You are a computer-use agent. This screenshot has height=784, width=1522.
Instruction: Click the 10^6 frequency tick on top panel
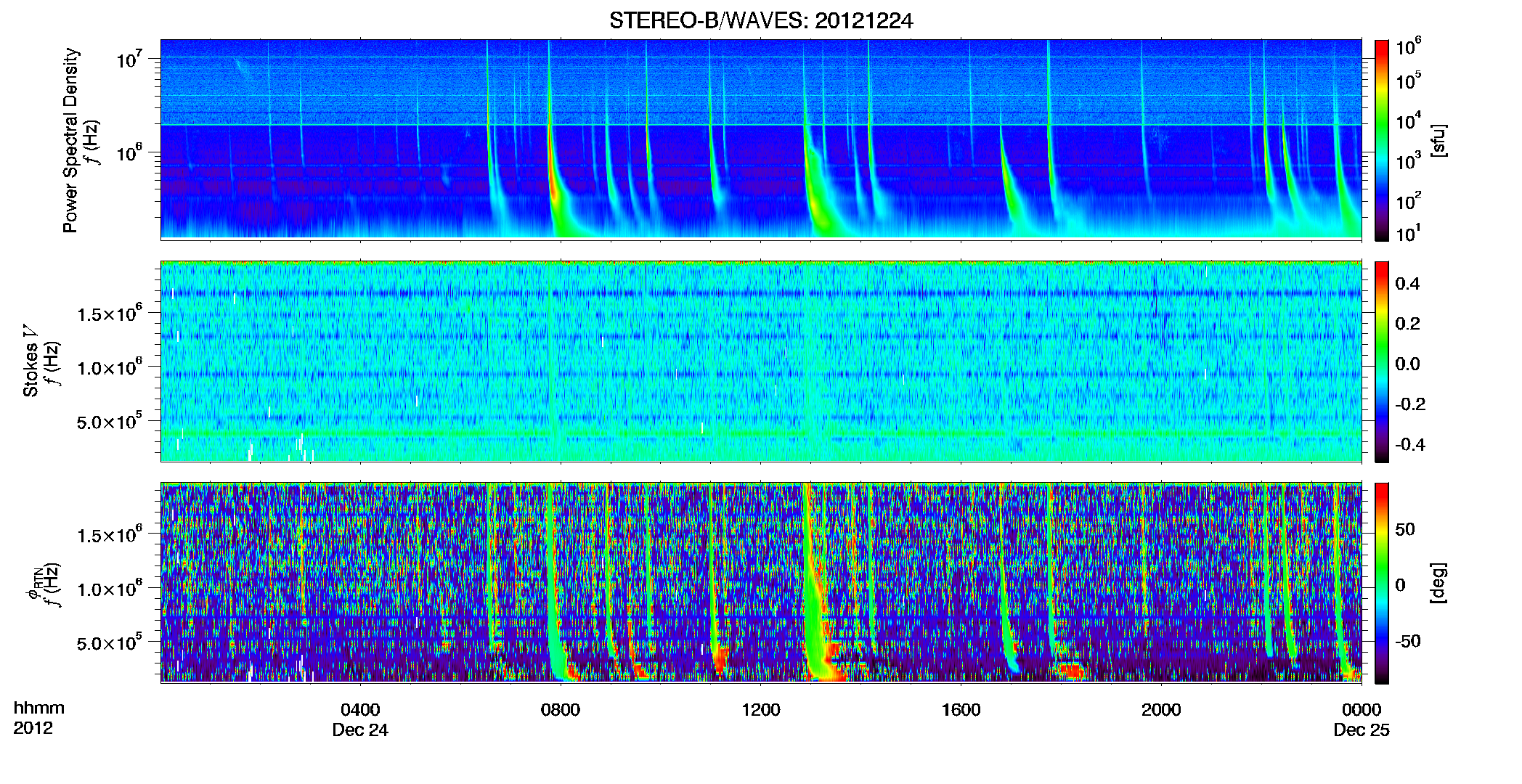(129, 153)
